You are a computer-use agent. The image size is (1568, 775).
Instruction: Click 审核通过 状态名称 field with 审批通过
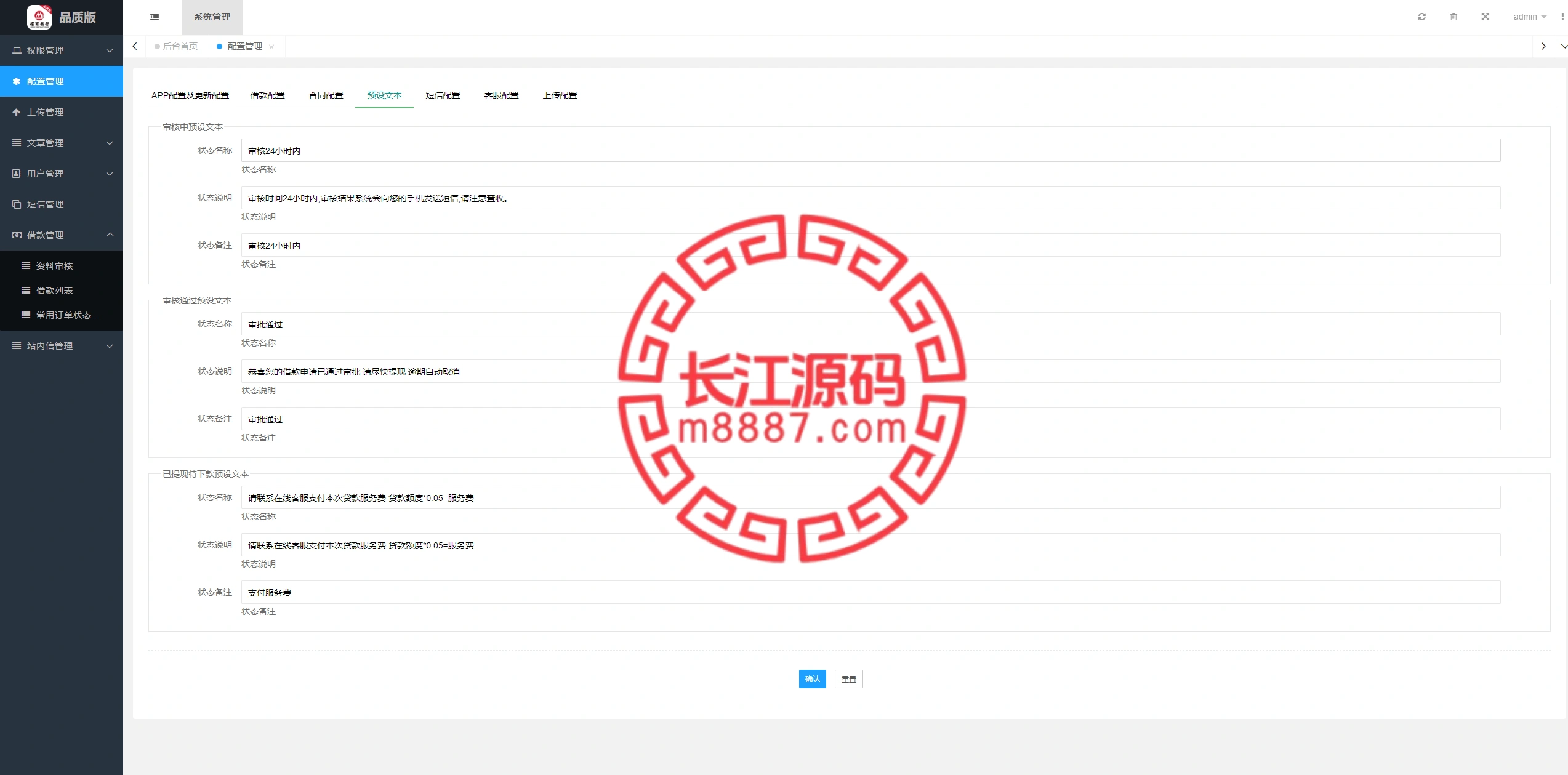click(871, 324)
